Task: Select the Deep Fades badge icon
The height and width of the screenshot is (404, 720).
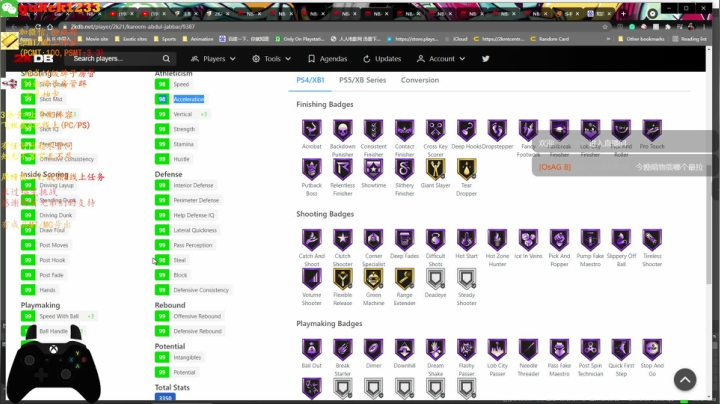Action: click(x=405, y=240)
